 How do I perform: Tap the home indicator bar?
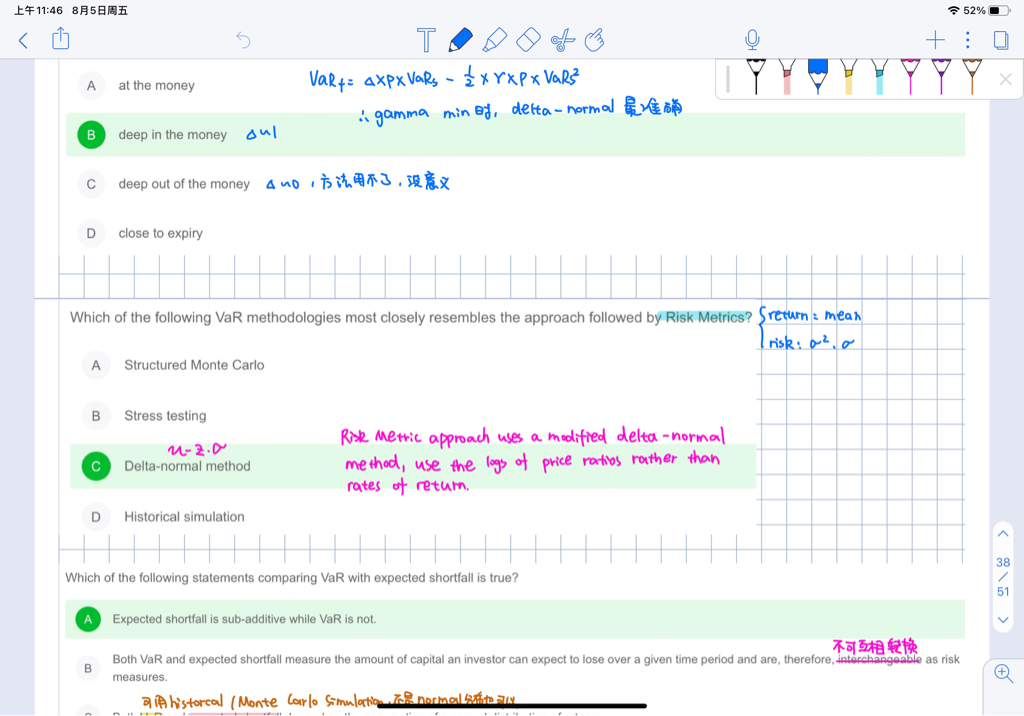(512, 706)
